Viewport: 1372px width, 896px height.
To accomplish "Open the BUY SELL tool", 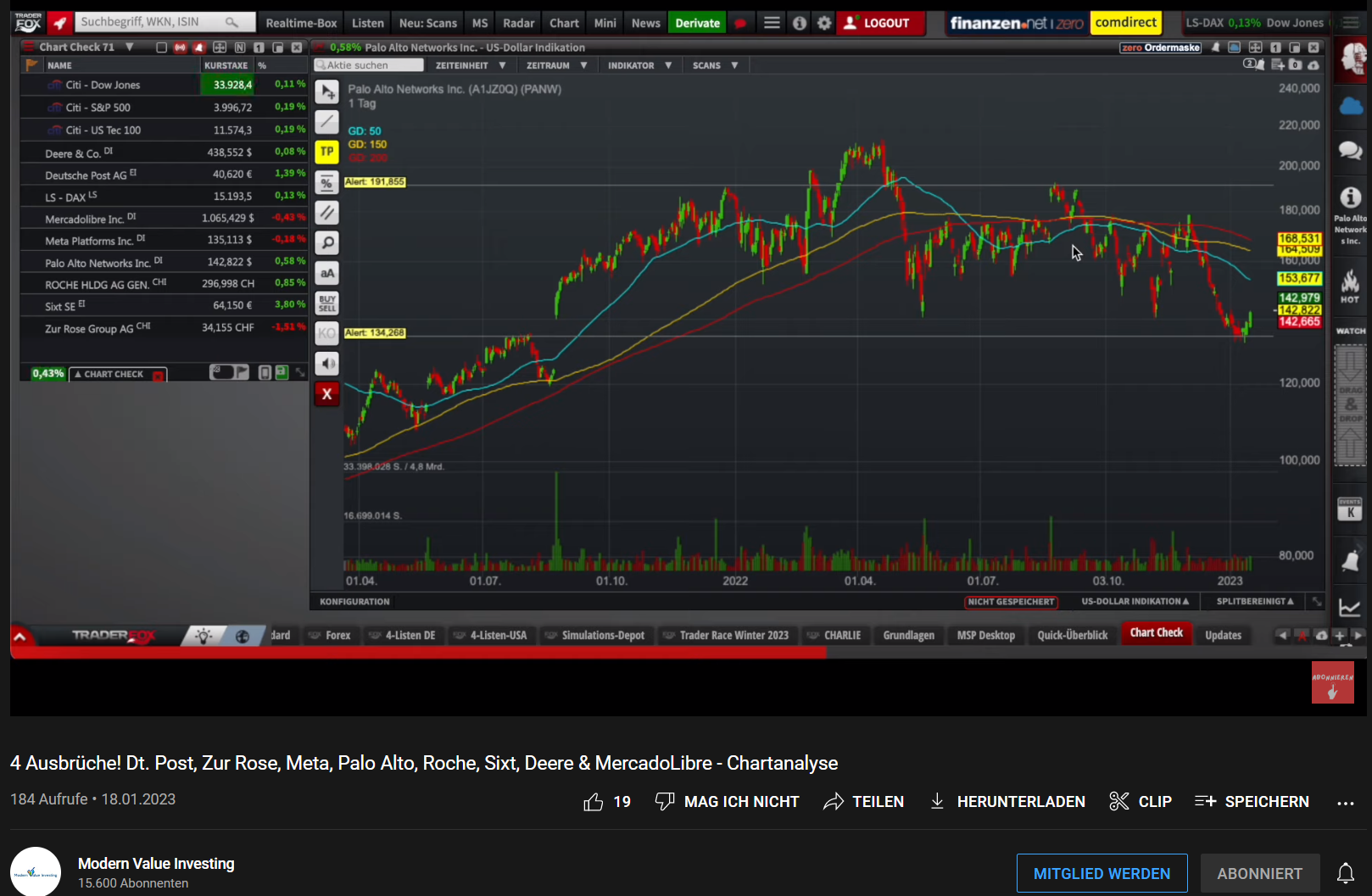I will pos(327,303).
